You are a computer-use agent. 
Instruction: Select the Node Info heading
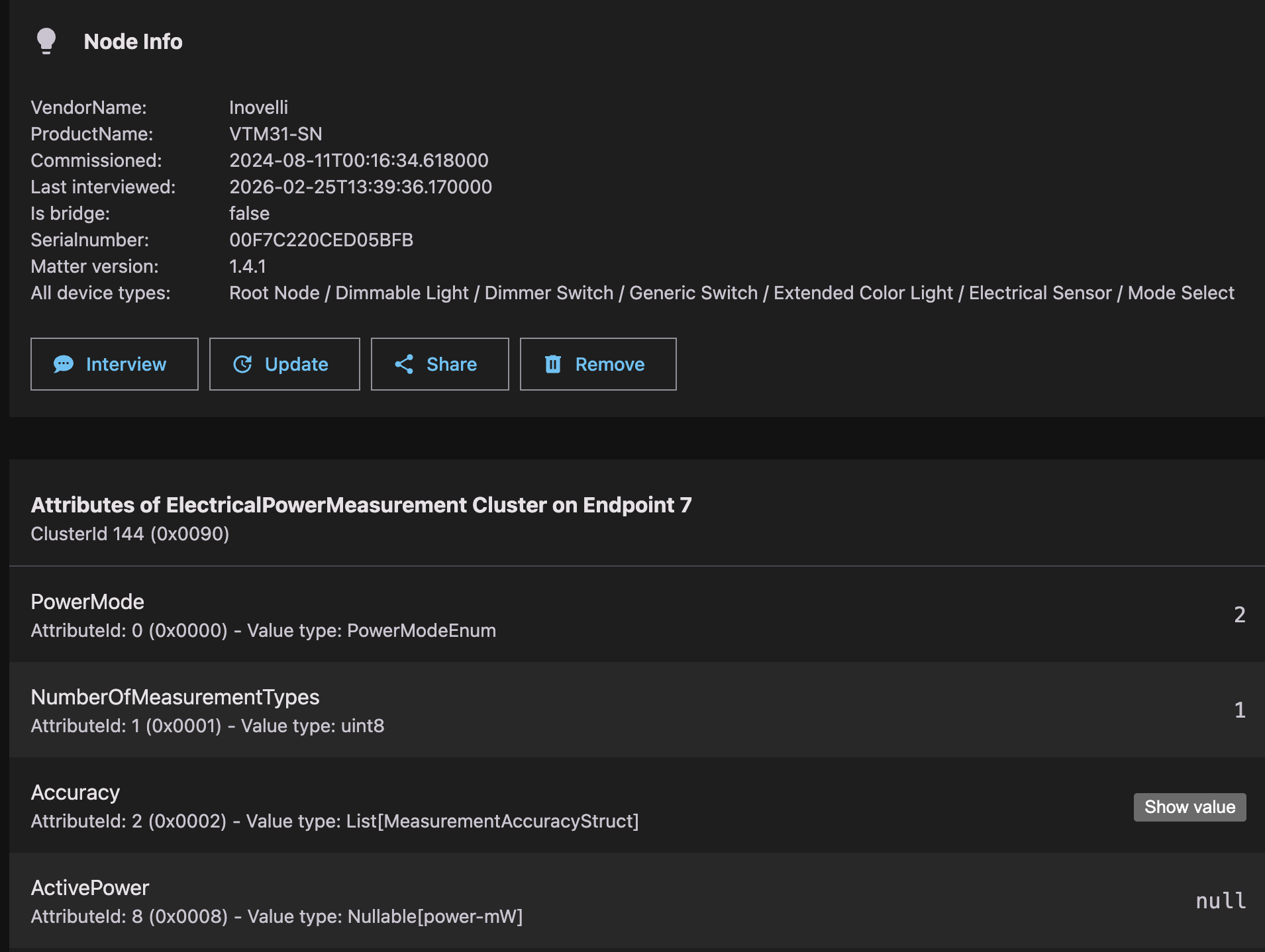pyautogui.click(x=133, y=42)
